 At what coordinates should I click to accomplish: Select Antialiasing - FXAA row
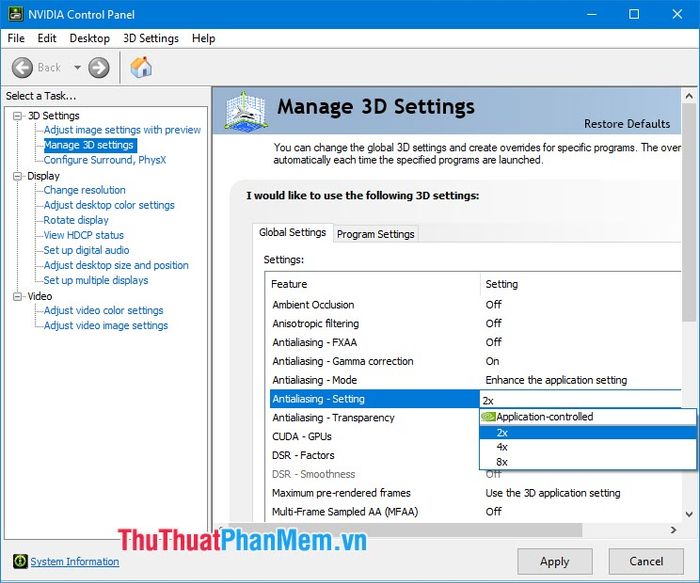475,342
